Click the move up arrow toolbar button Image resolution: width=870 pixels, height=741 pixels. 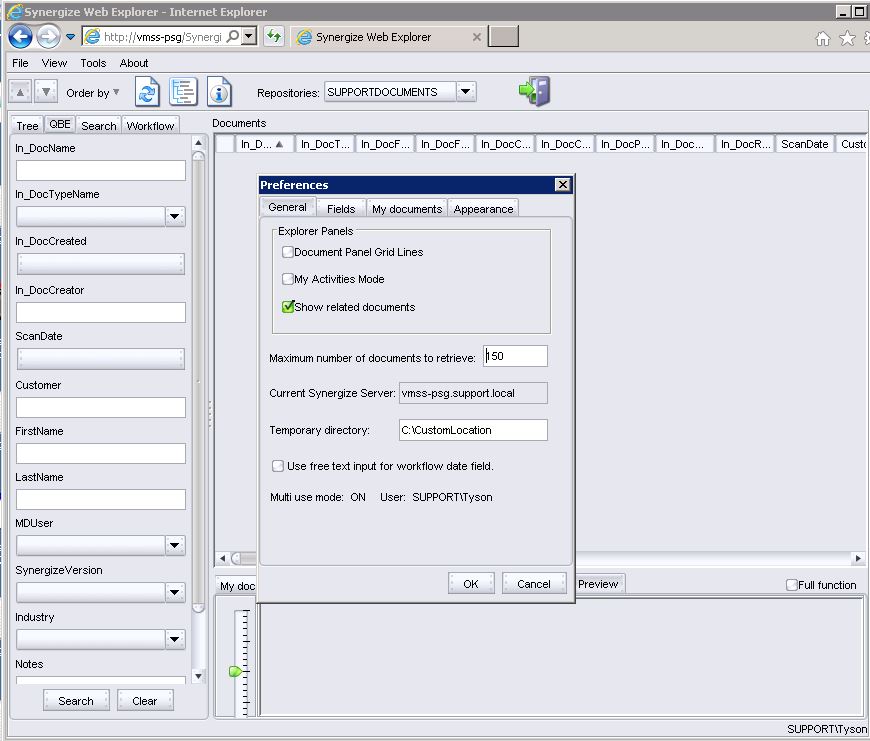pos(20,92)
